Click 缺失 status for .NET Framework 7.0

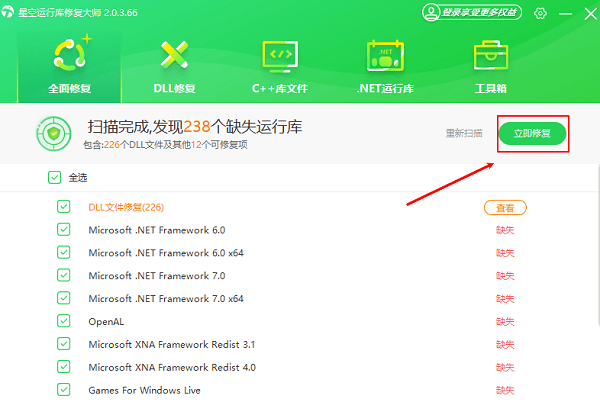pyautogui.click(x=505, y=276)
